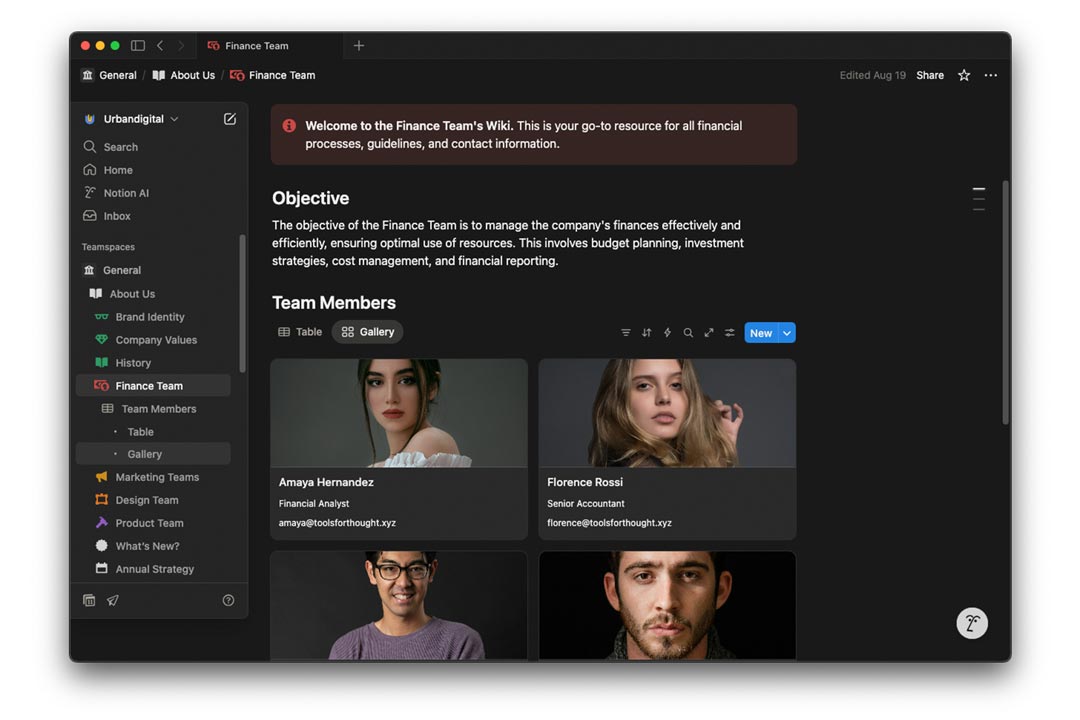Collapse the Team Members tree item
The width and height of the screenshot is (1080, 720).
(107, 409)
